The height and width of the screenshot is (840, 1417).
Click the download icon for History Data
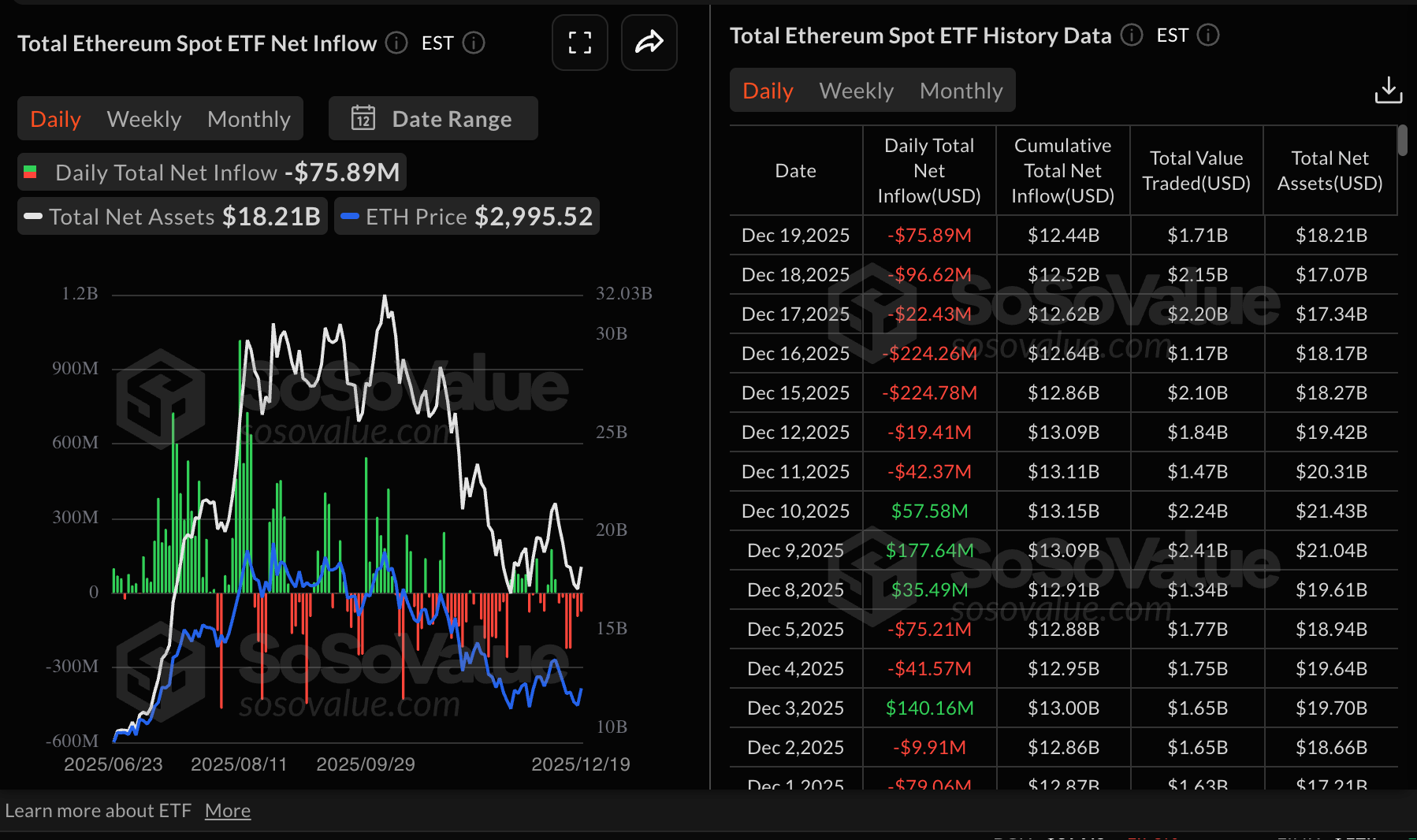pyautogui.click(x=1389, y=90)
